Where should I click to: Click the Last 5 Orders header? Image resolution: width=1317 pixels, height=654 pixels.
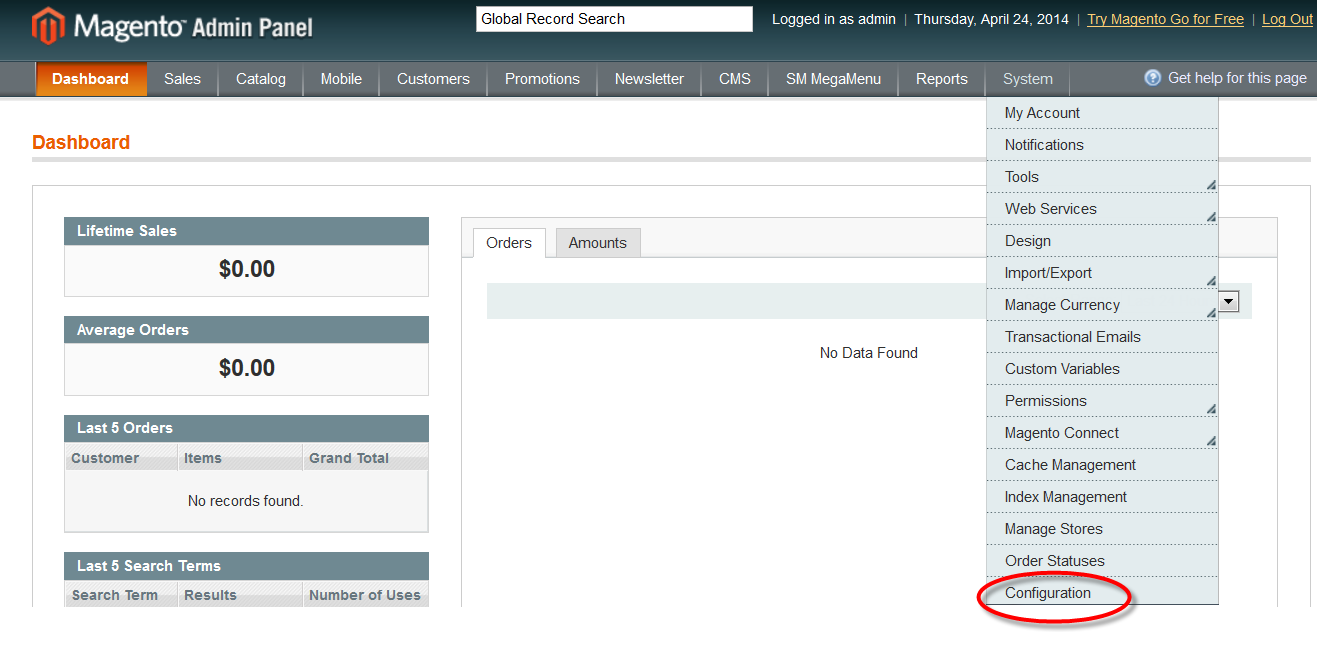pyautogui.click(x=246, y=428)
